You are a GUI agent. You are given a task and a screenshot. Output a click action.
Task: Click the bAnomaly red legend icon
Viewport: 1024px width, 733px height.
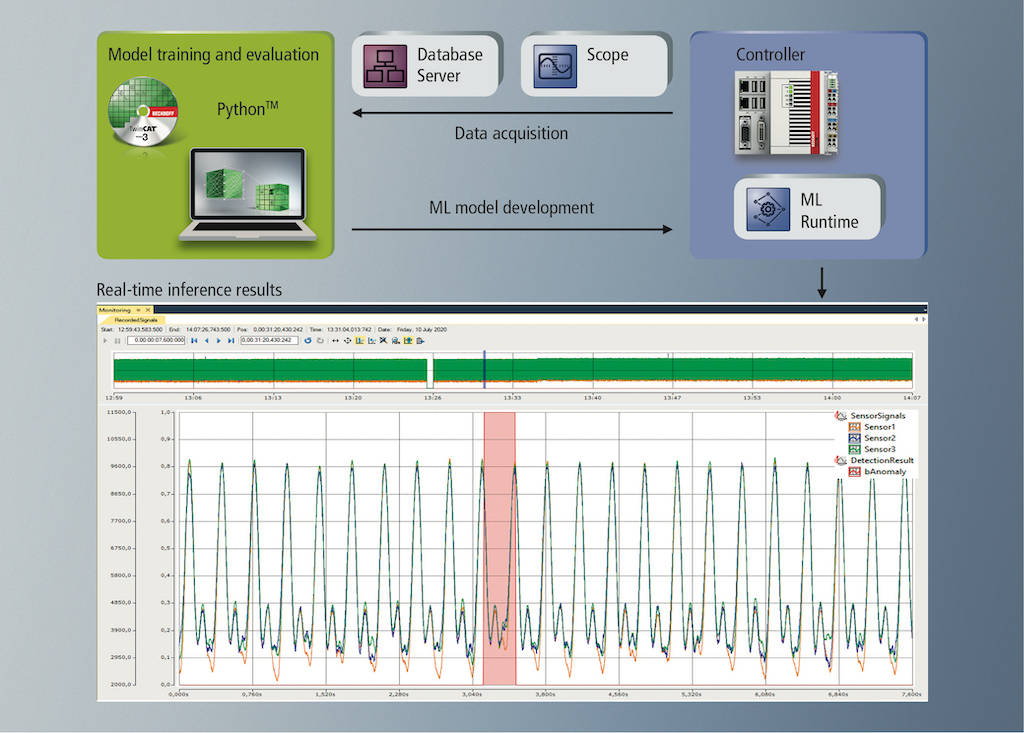click(854, 472)
